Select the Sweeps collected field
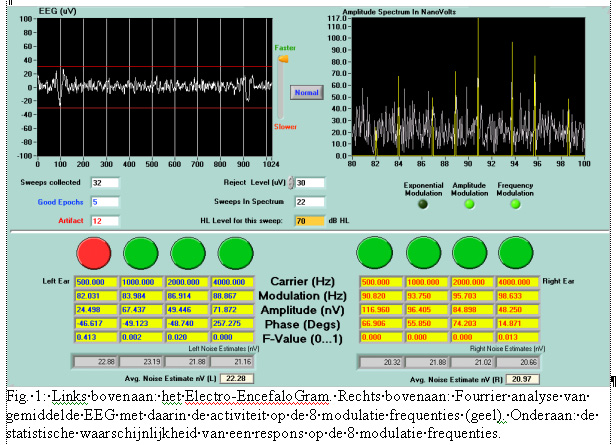Image resolution: width=616 pixels, height=445 pixels. pyautogui.click(x=104, y=183)
